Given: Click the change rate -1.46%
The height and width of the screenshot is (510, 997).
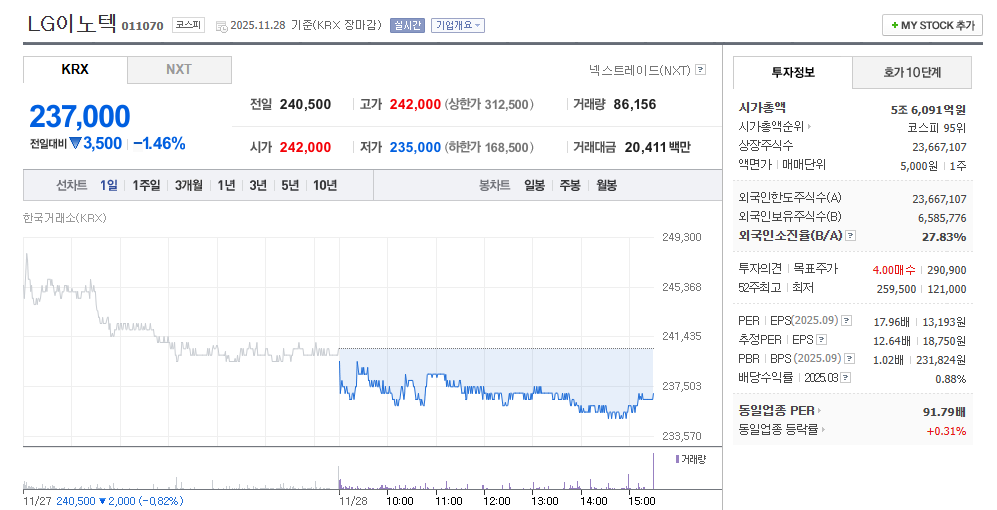Looking at the screenshot, I should point(160,144).
